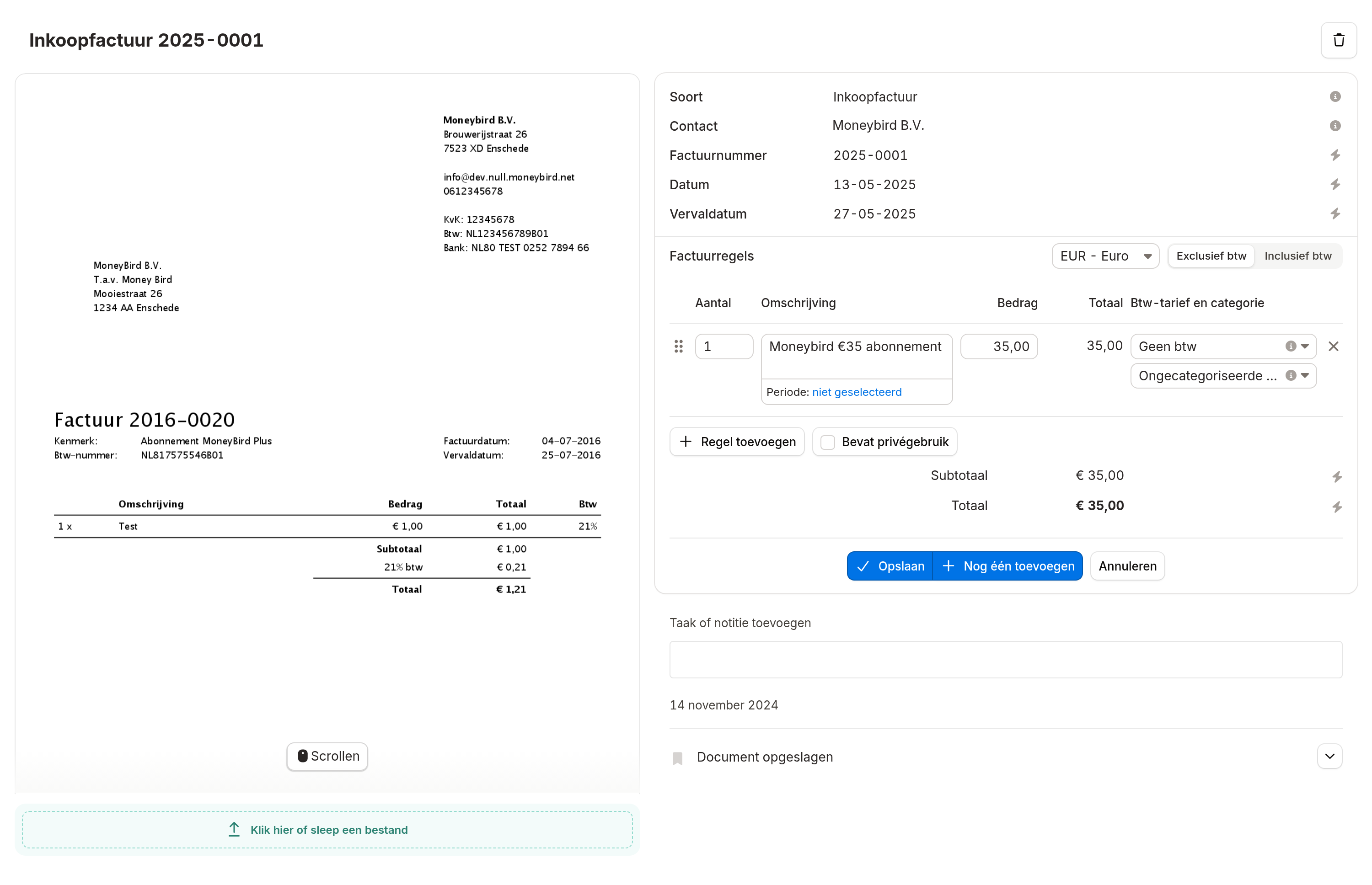This screenshot has height=885, width=1372.
Task: Click the '14 november 2024' date label
Action: [724, 705]
